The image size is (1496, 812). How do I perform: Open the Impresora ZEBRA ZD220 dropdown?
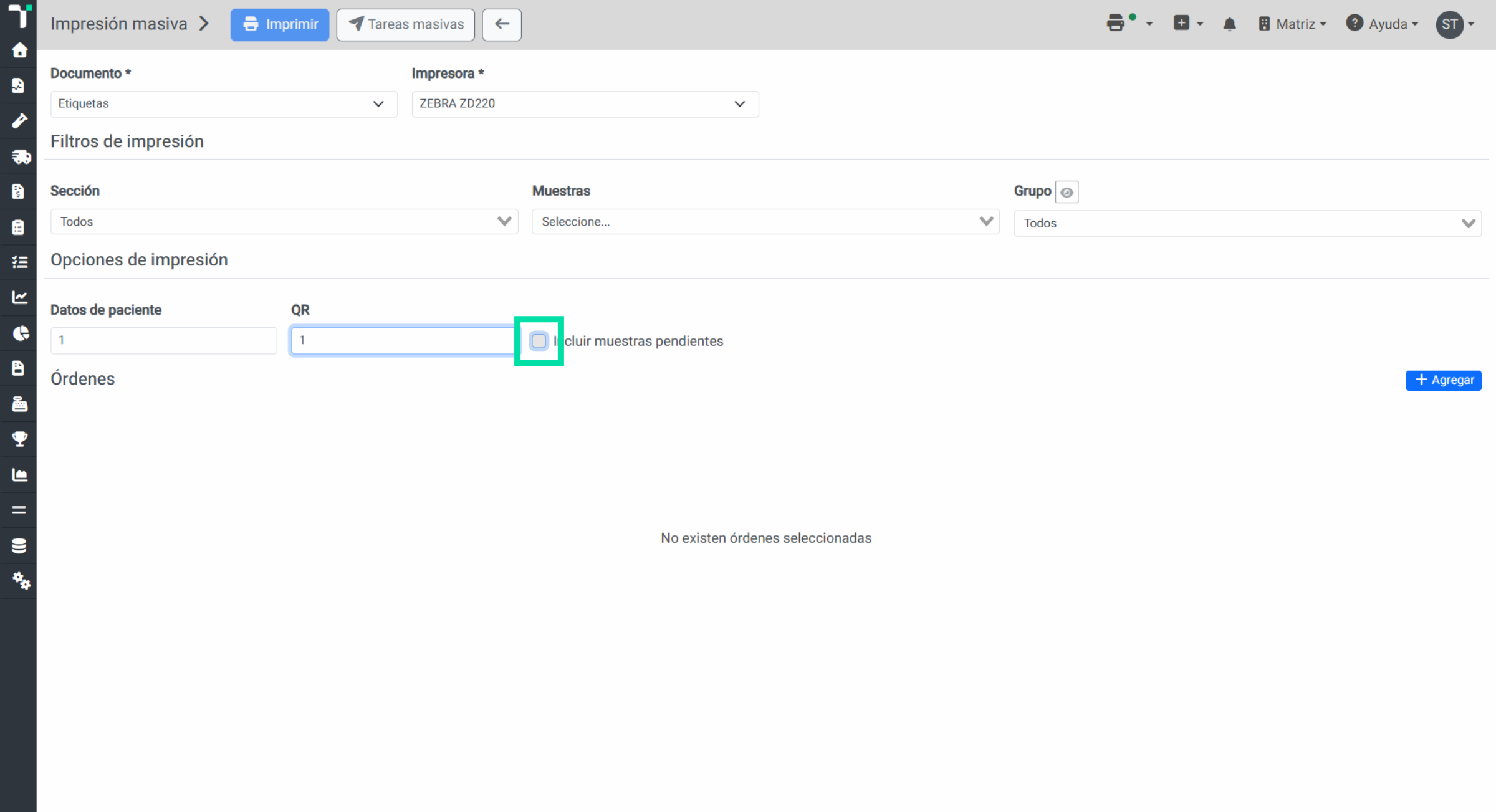tap(585, 103)
